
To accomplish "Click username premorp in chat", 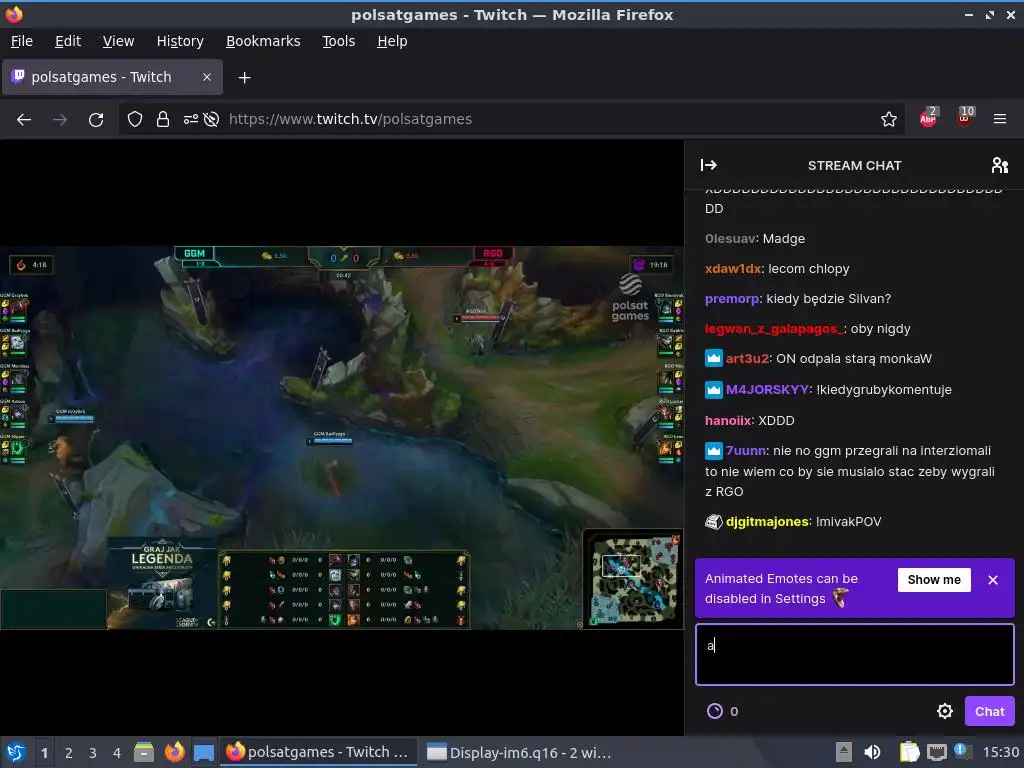I will tap(731, 299).
